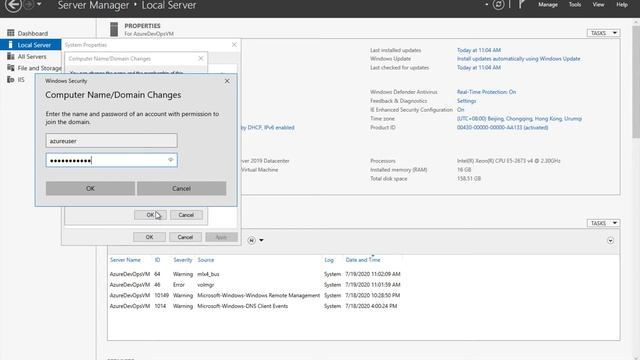
Task: Click the back navigation arrow
Action: click(13, 5)
